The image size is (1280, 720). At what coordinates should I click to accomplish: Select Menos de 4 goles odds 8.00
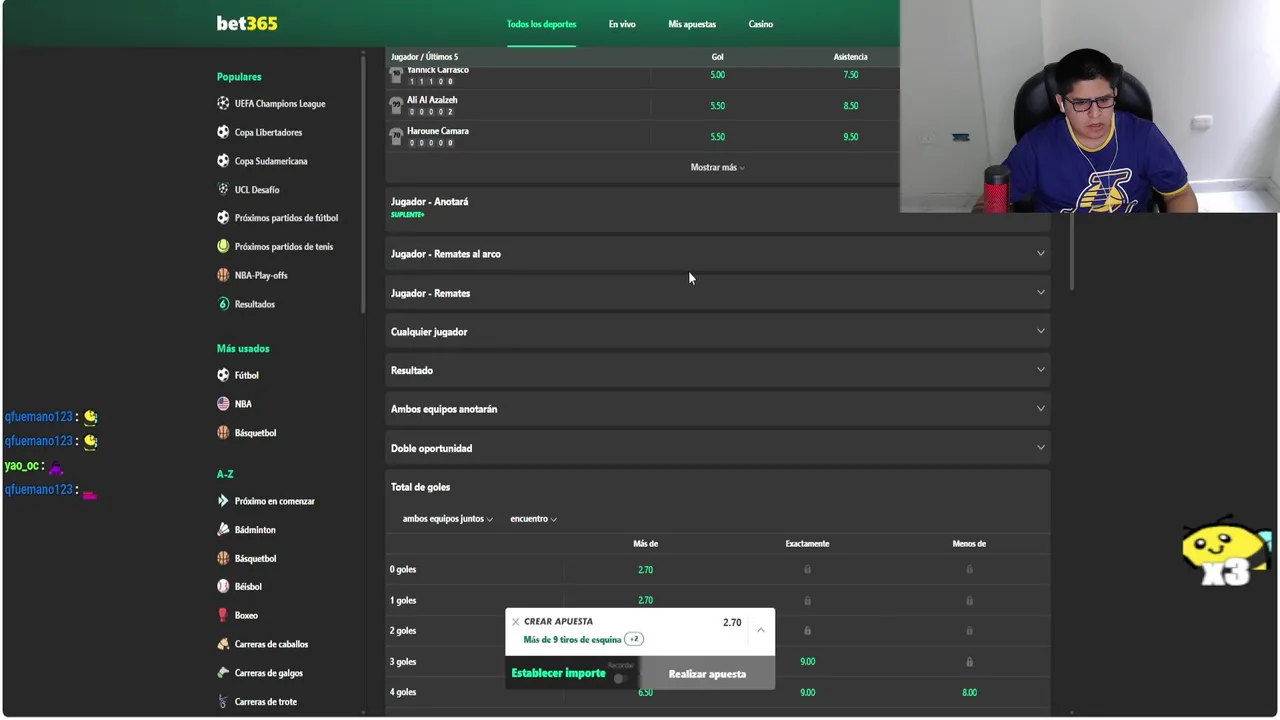(969, 692)
